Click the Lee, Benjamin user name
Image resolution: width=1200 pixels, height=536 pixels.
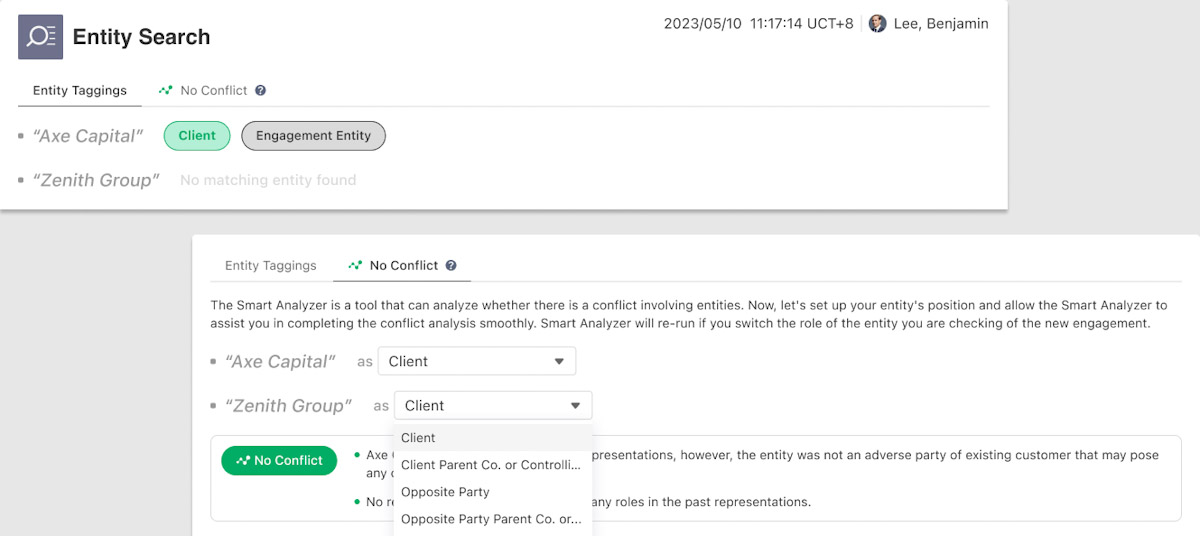tap(941, 23)
